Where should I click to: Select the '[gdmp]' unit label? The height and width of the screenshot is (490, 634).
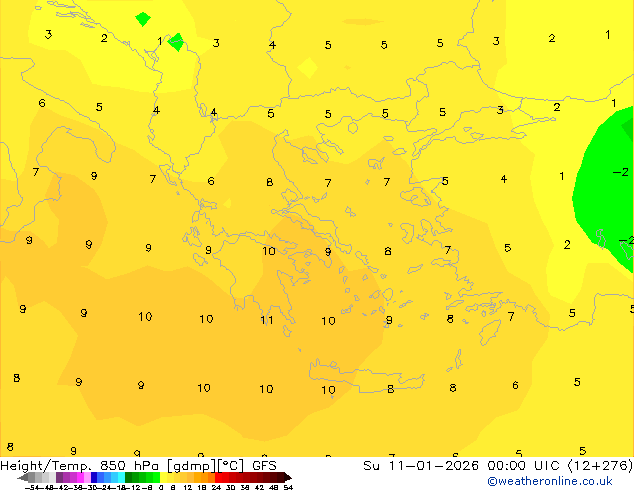[191, 466]
